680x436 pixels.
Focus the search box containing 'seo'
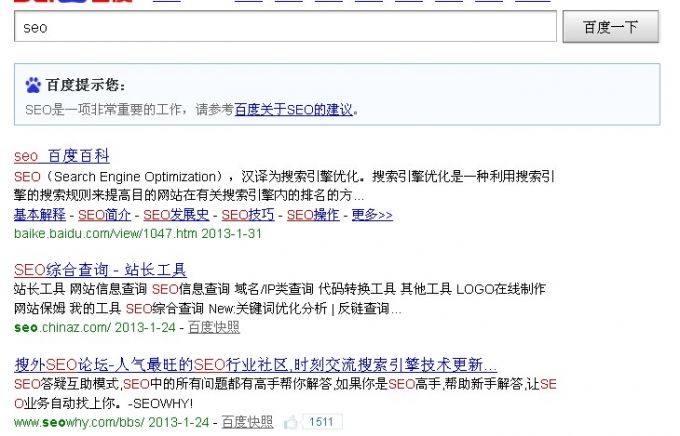(284, 27)
